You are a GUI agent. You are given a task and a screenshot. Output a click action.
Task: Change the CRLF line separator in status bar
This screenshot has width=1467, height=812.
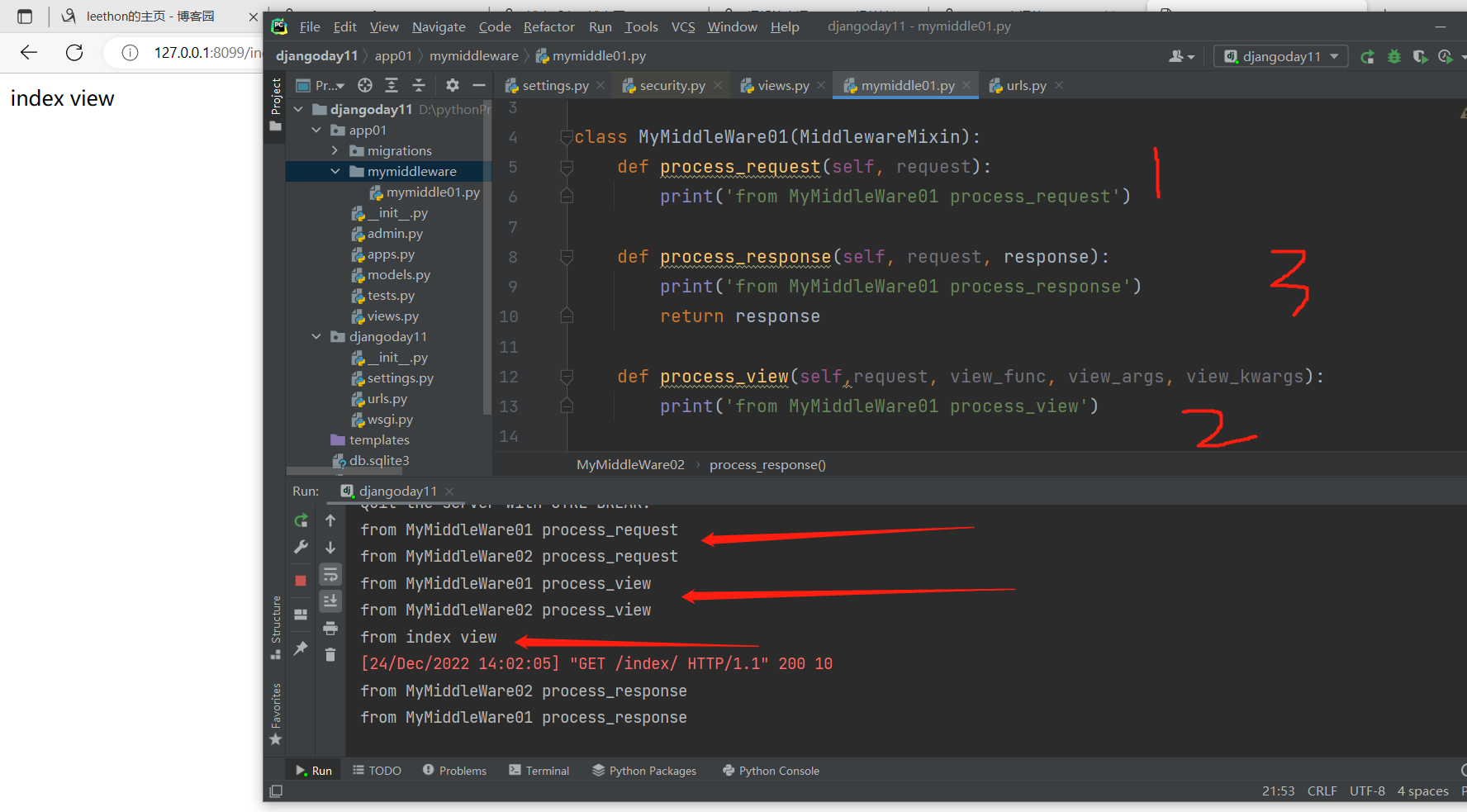click(x=1322, y=791)
